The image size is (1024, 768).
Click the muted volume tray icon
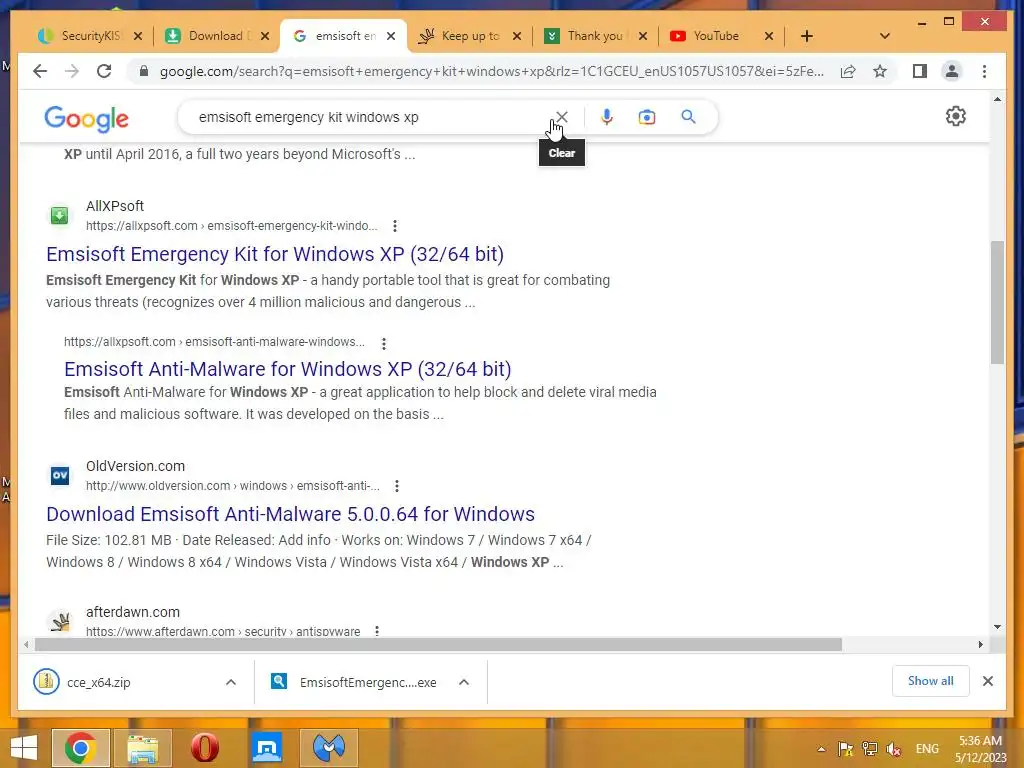[x=893, y=749]
